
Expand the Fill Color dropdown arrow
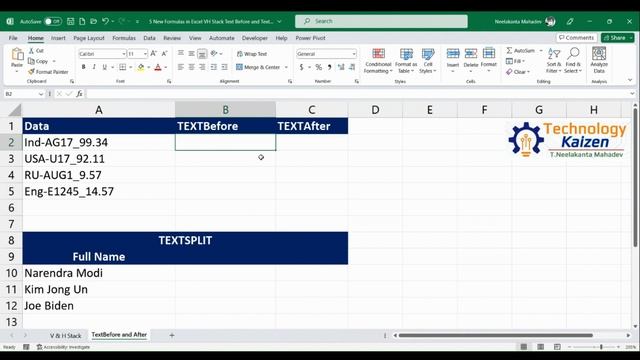149,67
